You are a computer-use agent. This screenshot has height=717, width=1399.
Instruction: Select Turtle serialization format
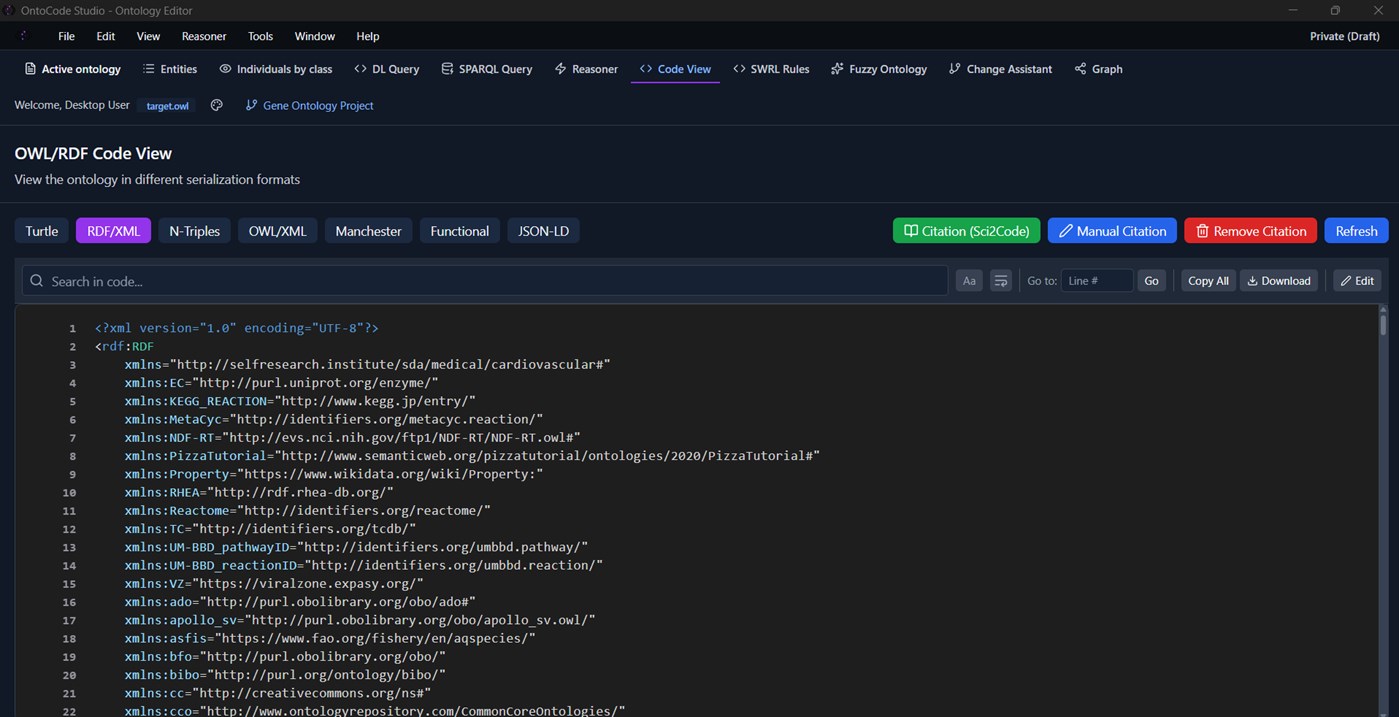(42, 231)
